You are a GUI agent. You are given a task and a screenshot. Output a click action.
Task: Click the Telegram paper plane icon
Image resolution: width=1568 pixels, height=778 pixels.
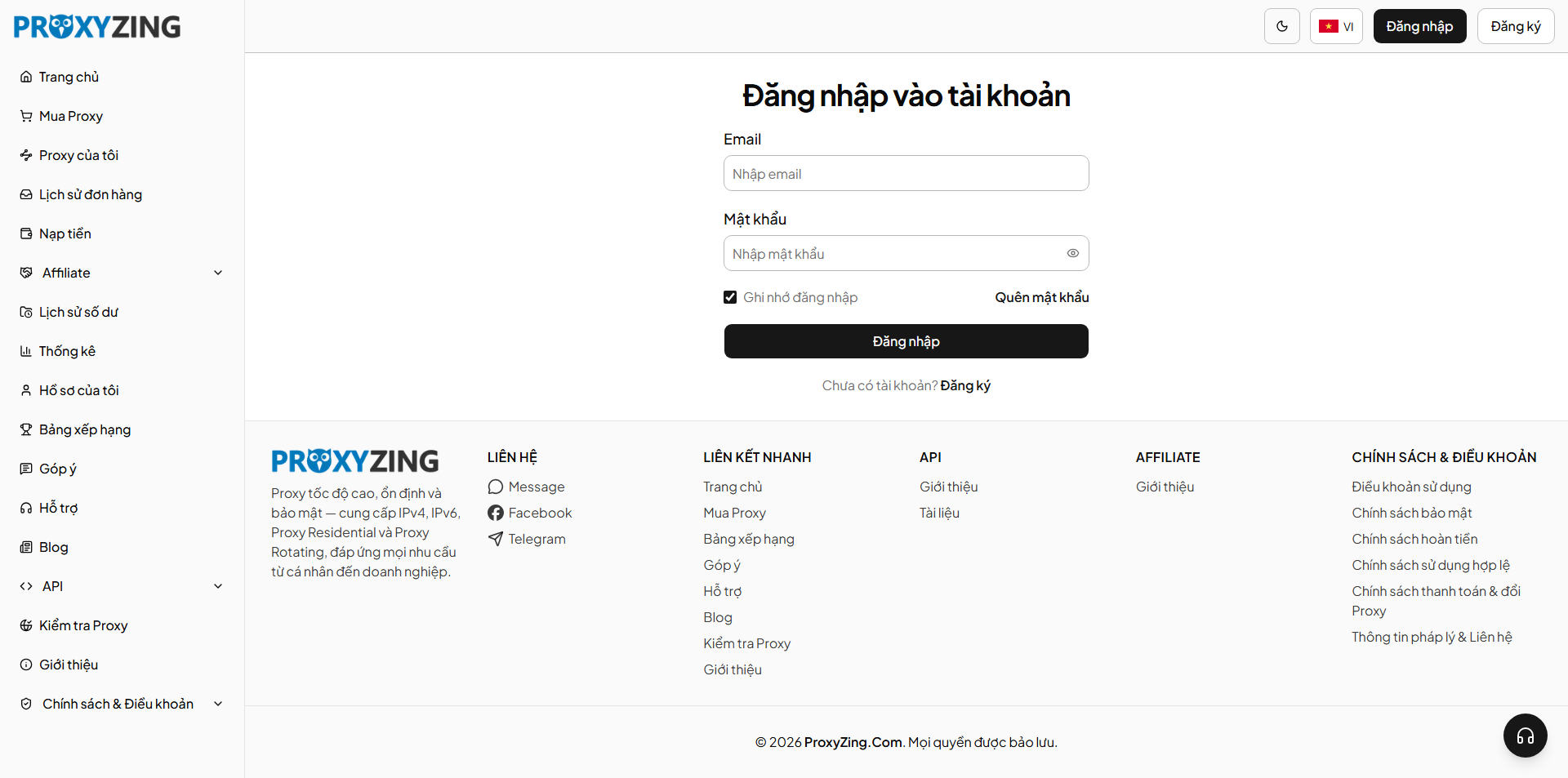click(x=495, y=539)
